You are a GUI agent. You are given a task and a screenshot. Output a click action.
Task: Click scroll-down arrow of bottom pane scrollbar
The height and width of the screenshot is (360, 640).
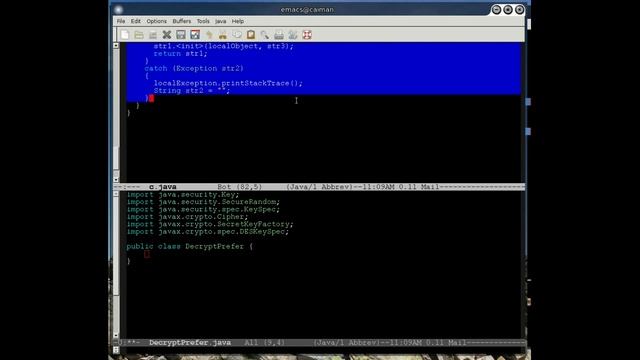(116, 335)
